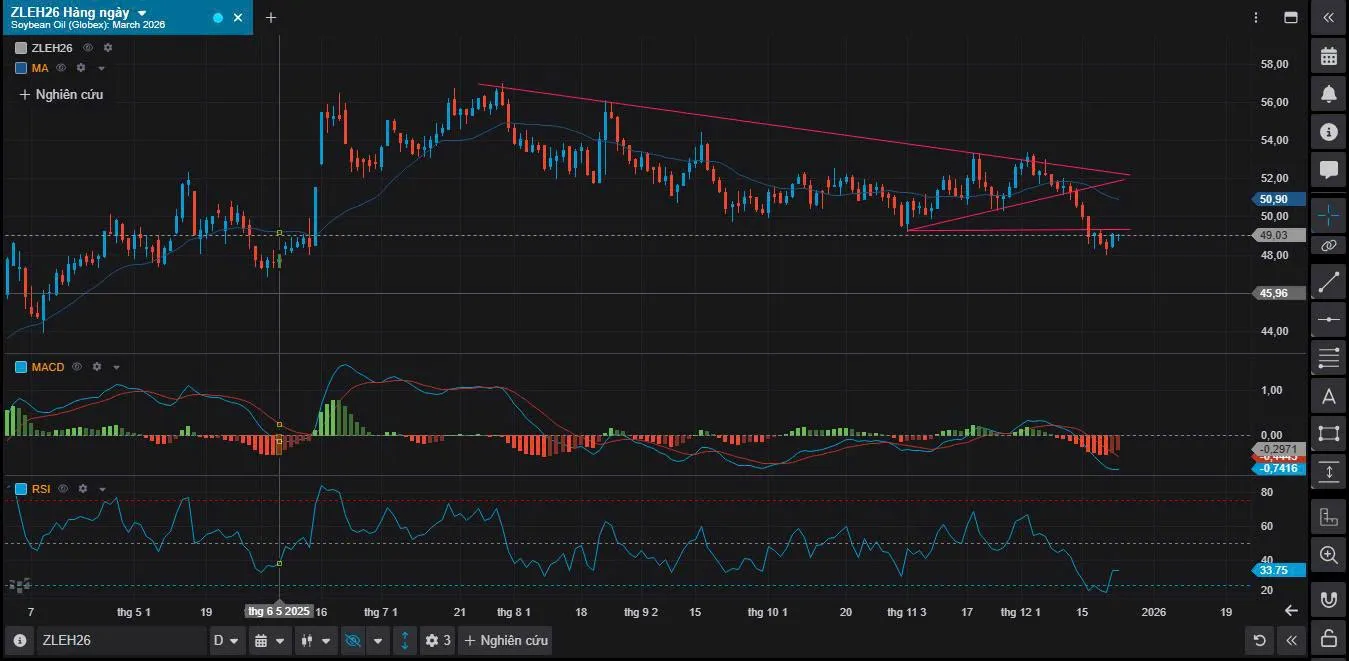Open the comment bubble in sidebar
The width and height of the screenshot is (1349, 661).
point(1328,169)
